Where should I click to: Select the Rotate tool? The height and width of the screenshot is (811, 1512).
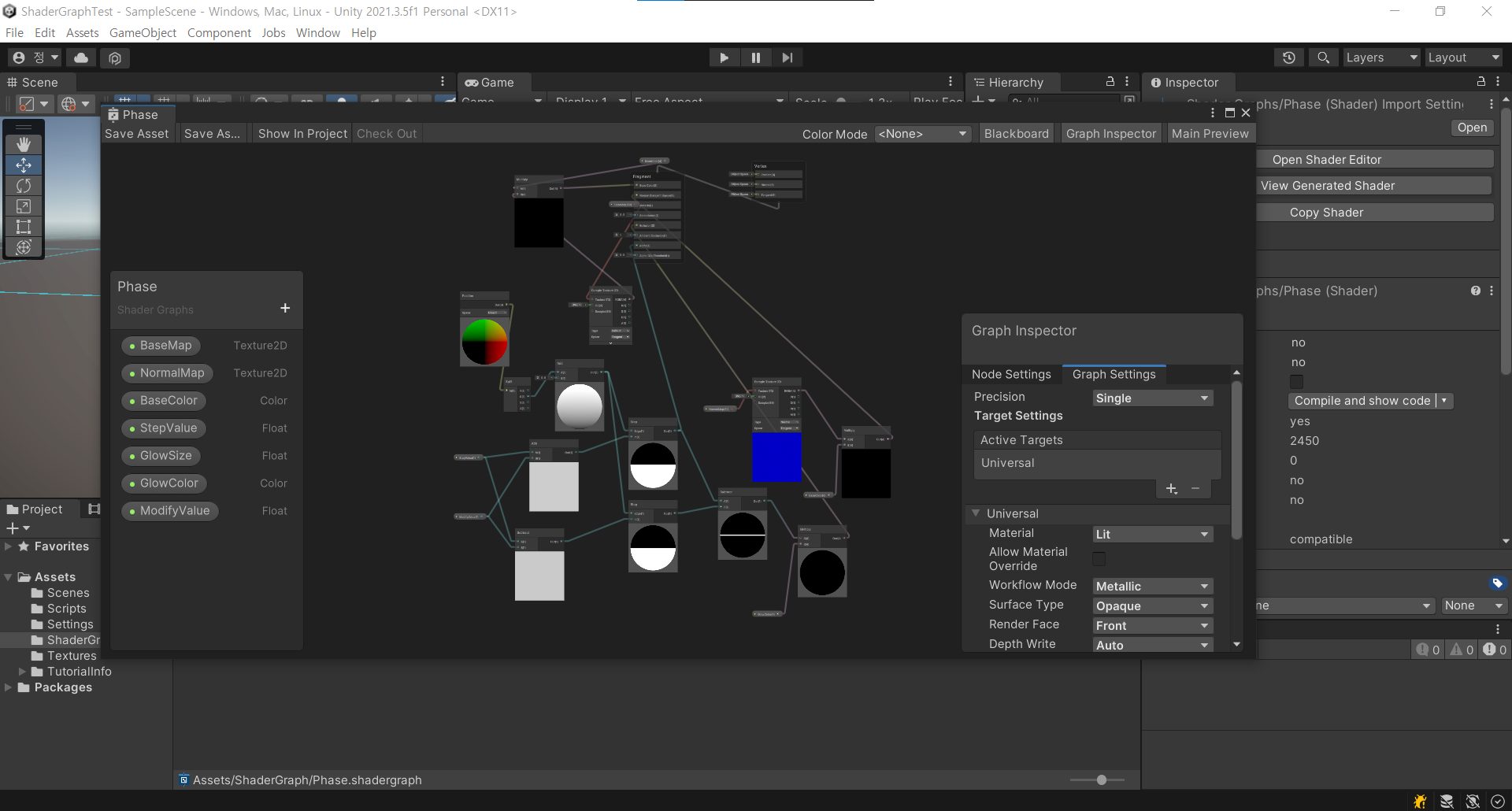tap(24, 186)
